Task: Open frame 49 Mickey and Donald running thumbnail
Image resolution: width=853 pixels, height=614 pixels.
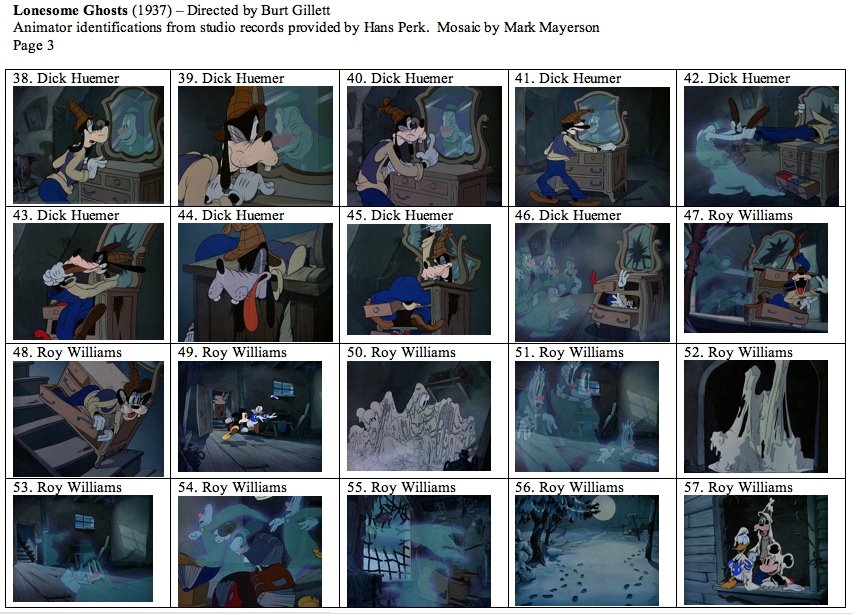Action: pyautogui.click(x=250, y=417)
